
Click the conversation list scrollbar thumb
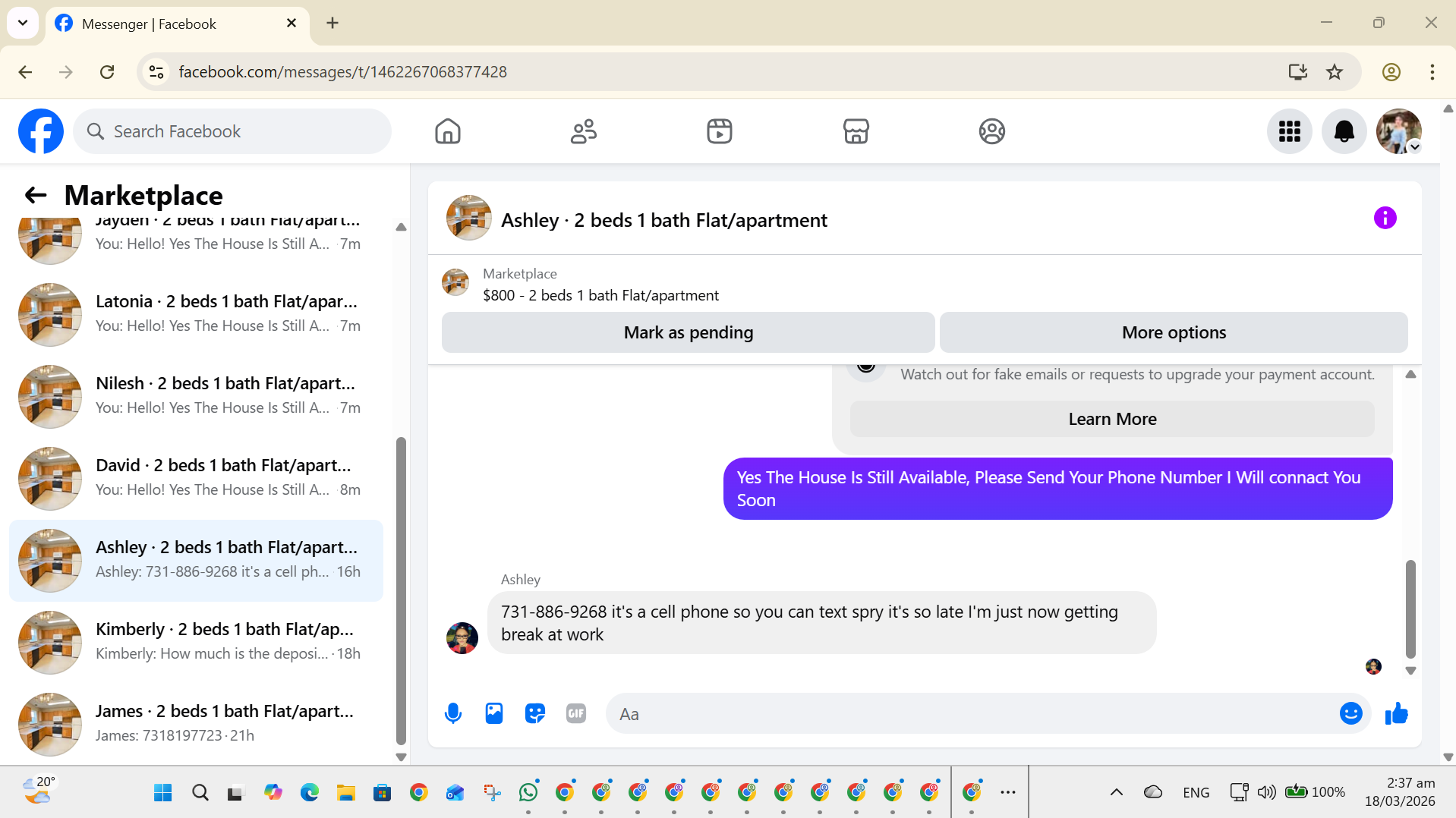pos(401,591)
